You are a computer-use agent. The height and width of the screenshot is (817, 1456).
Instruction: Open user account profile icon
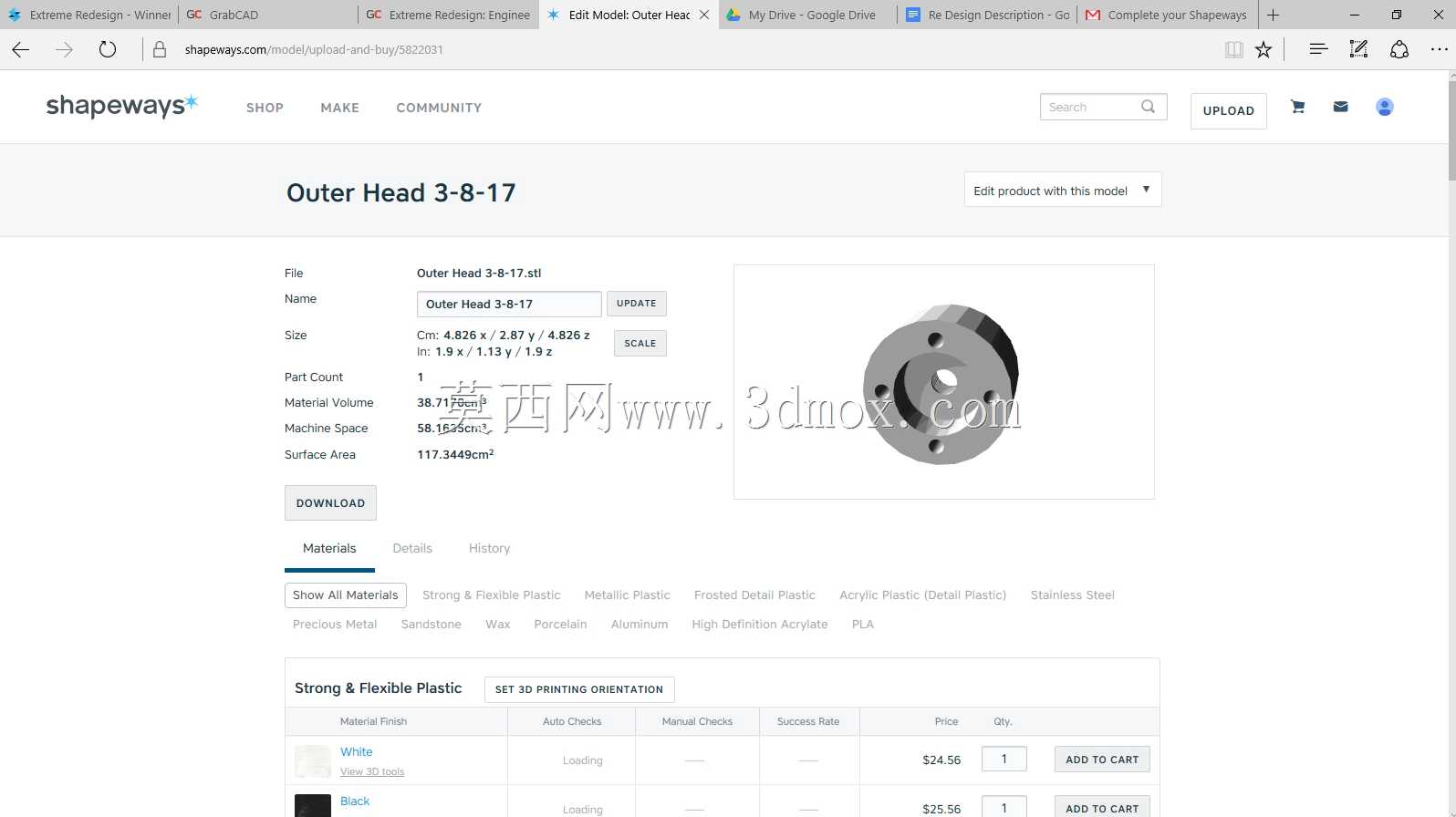point(1384,107)
